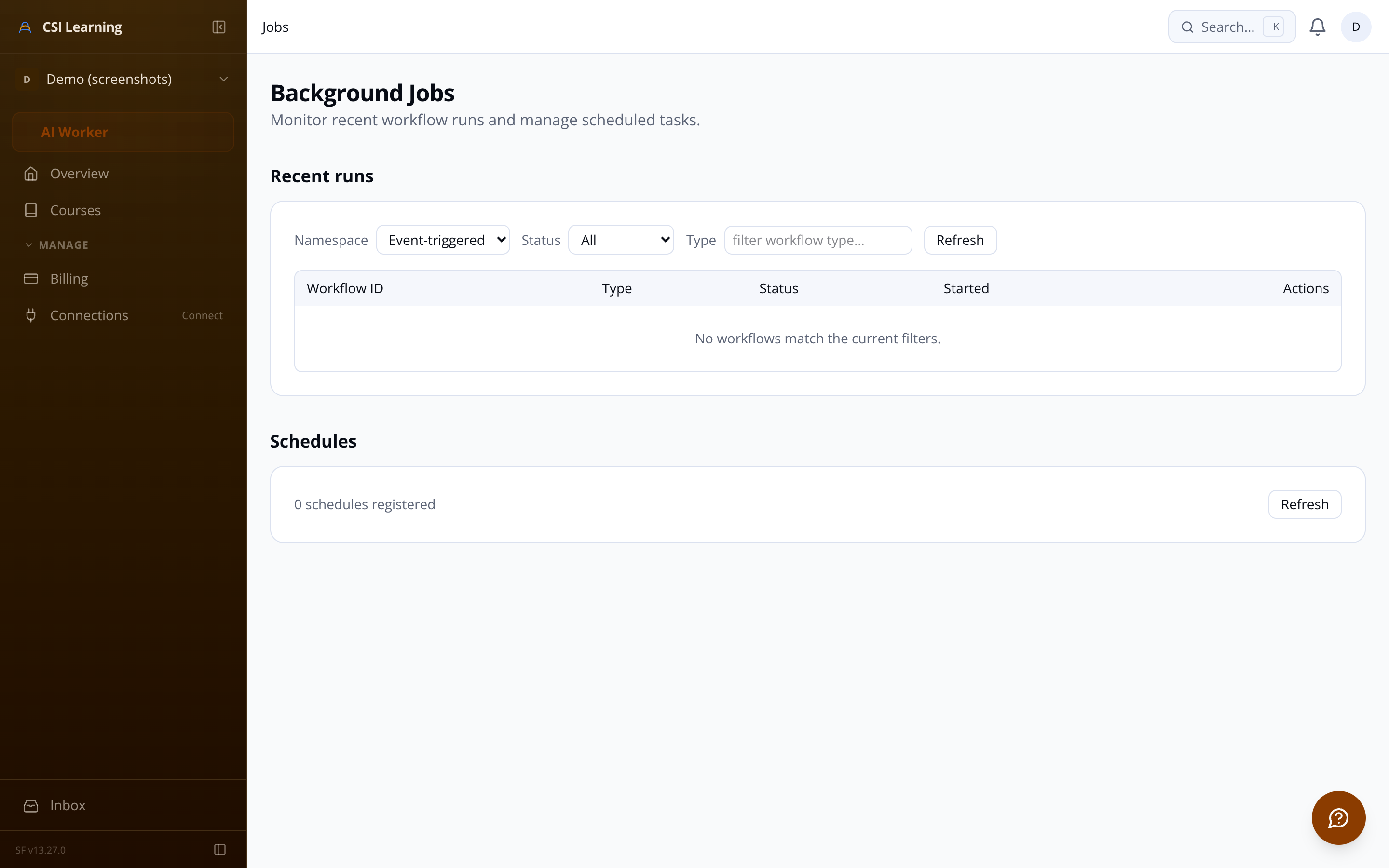Click the Workflow ID column header
This screenshot has width=1389, height=868.
click(345, 288)
